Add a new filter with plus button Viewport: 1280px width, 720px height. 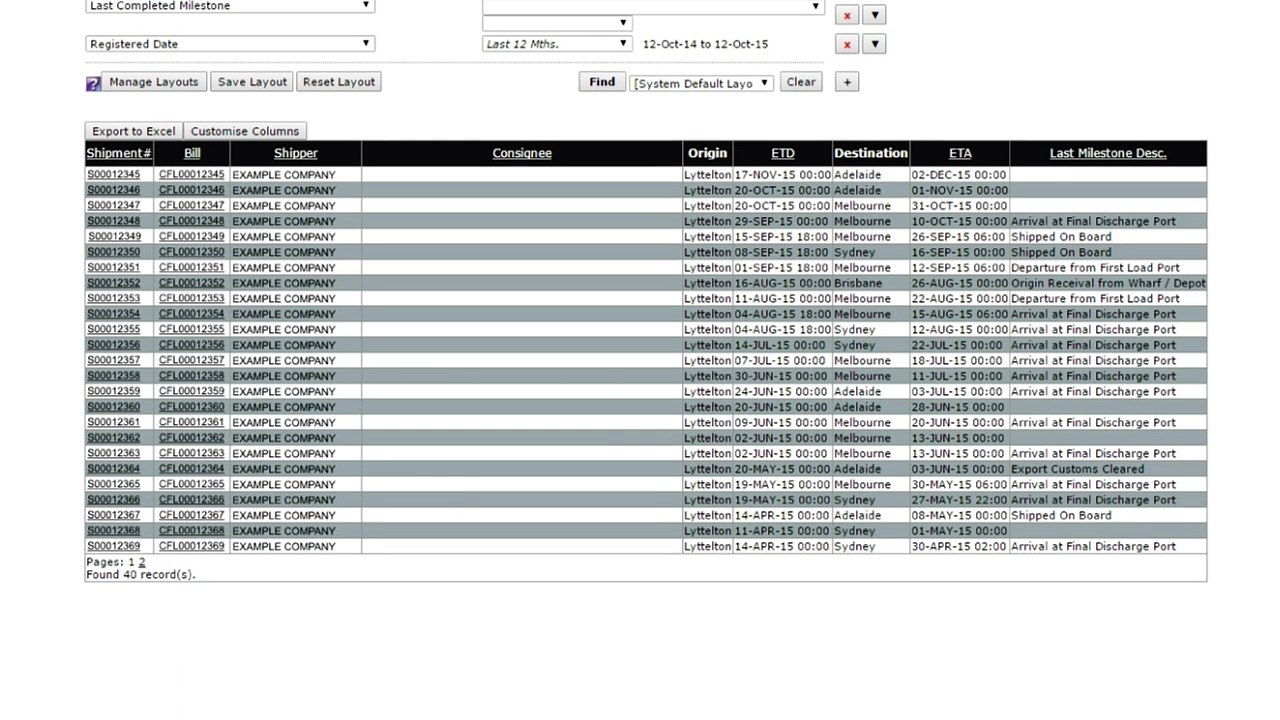847,82
